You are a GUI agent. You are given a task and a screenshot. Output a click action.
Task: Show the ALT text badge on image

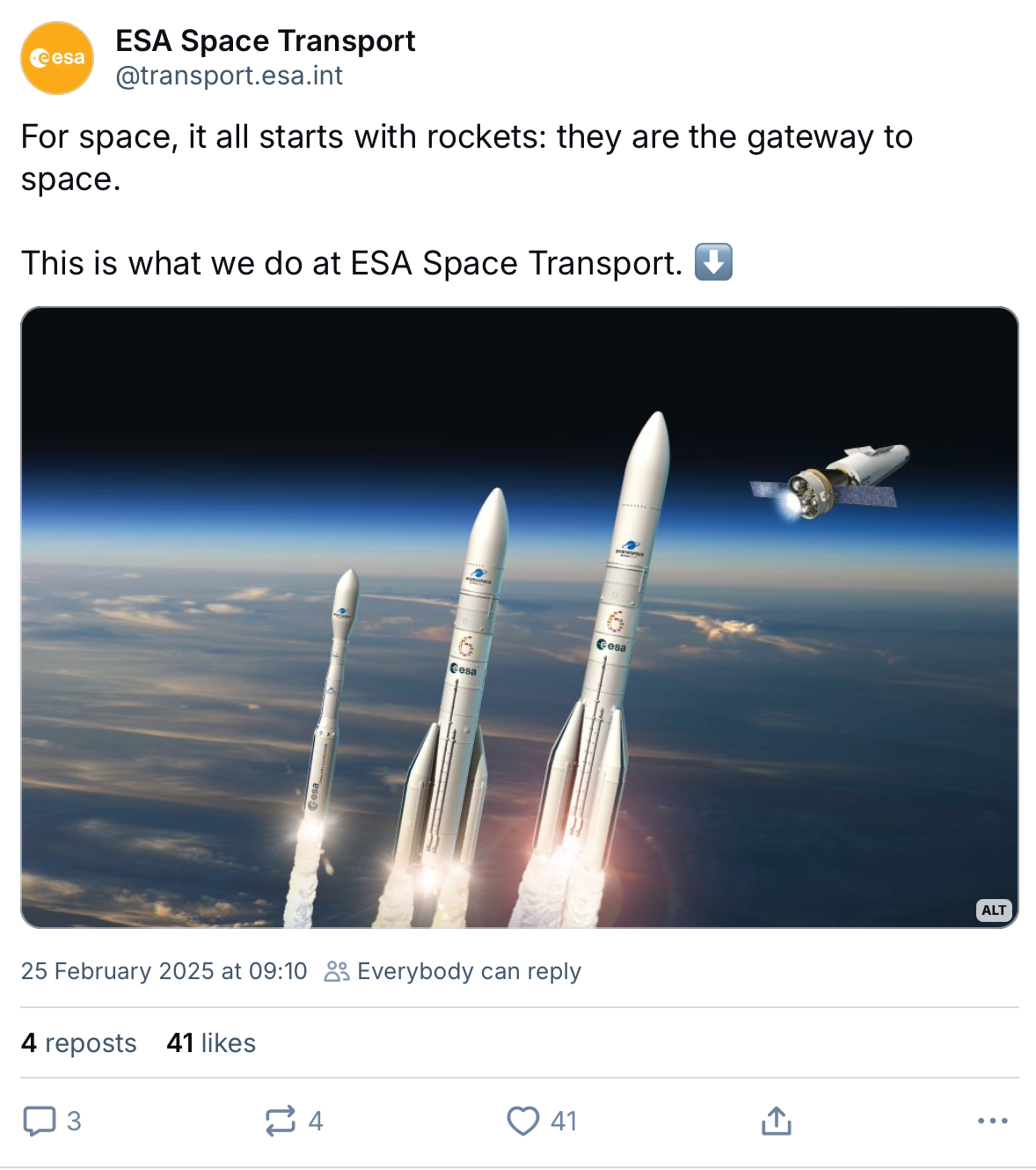tap(994, 910)
